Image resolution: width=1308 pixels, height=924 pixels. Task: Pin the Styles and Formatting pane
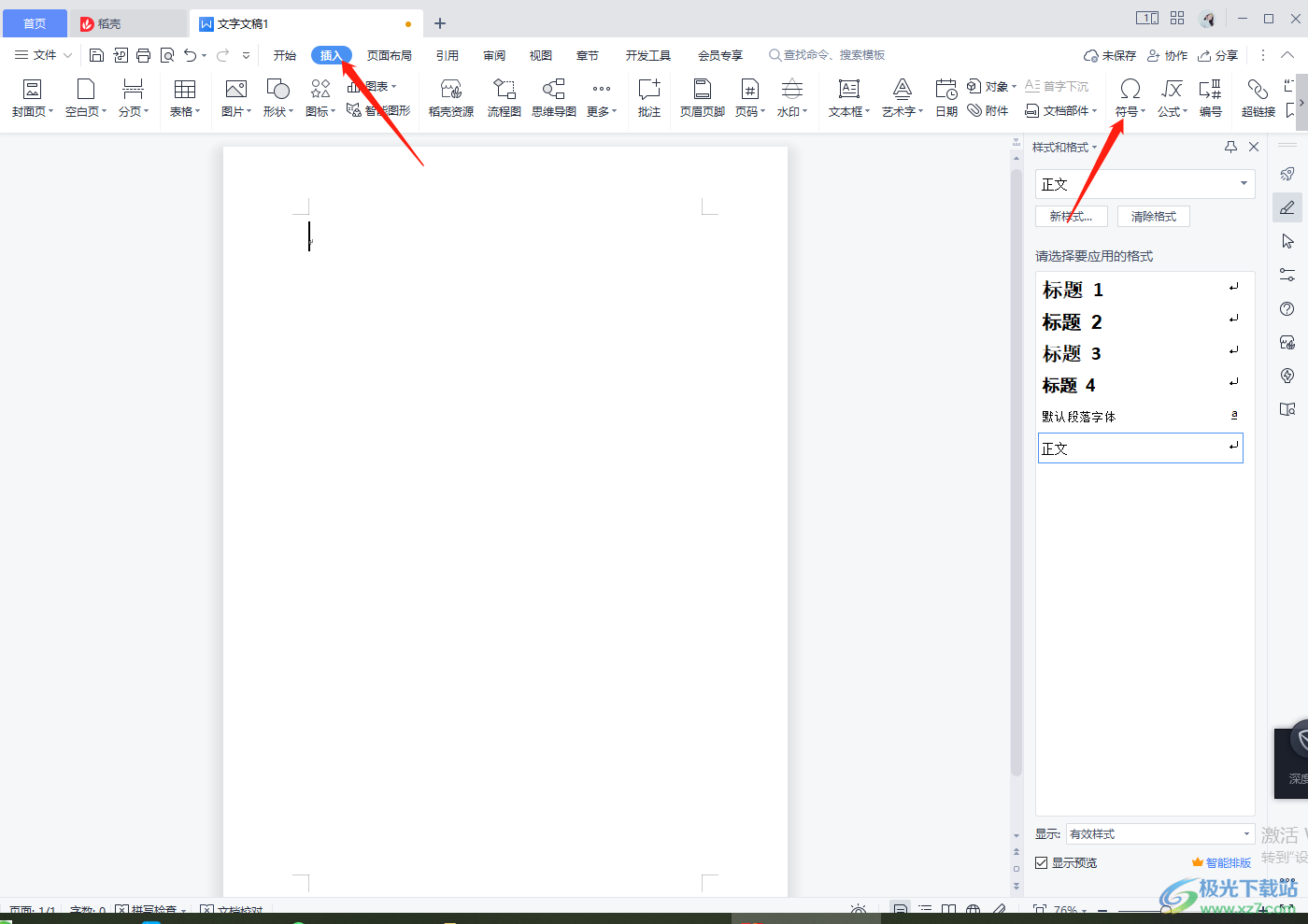[x=1230, y=147]
